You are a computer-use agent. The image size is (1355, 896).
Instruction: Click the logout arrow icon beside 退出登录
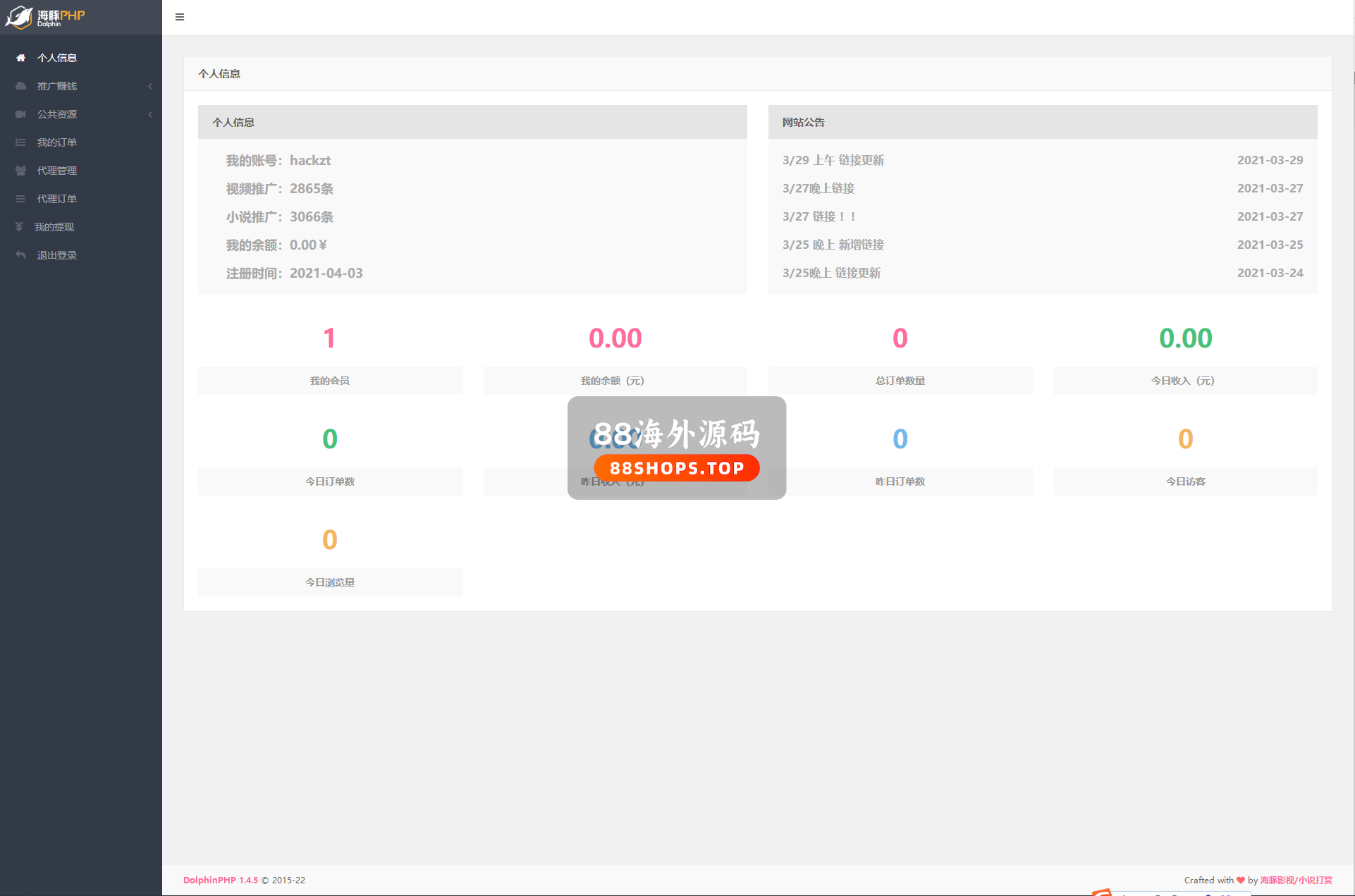20,255
